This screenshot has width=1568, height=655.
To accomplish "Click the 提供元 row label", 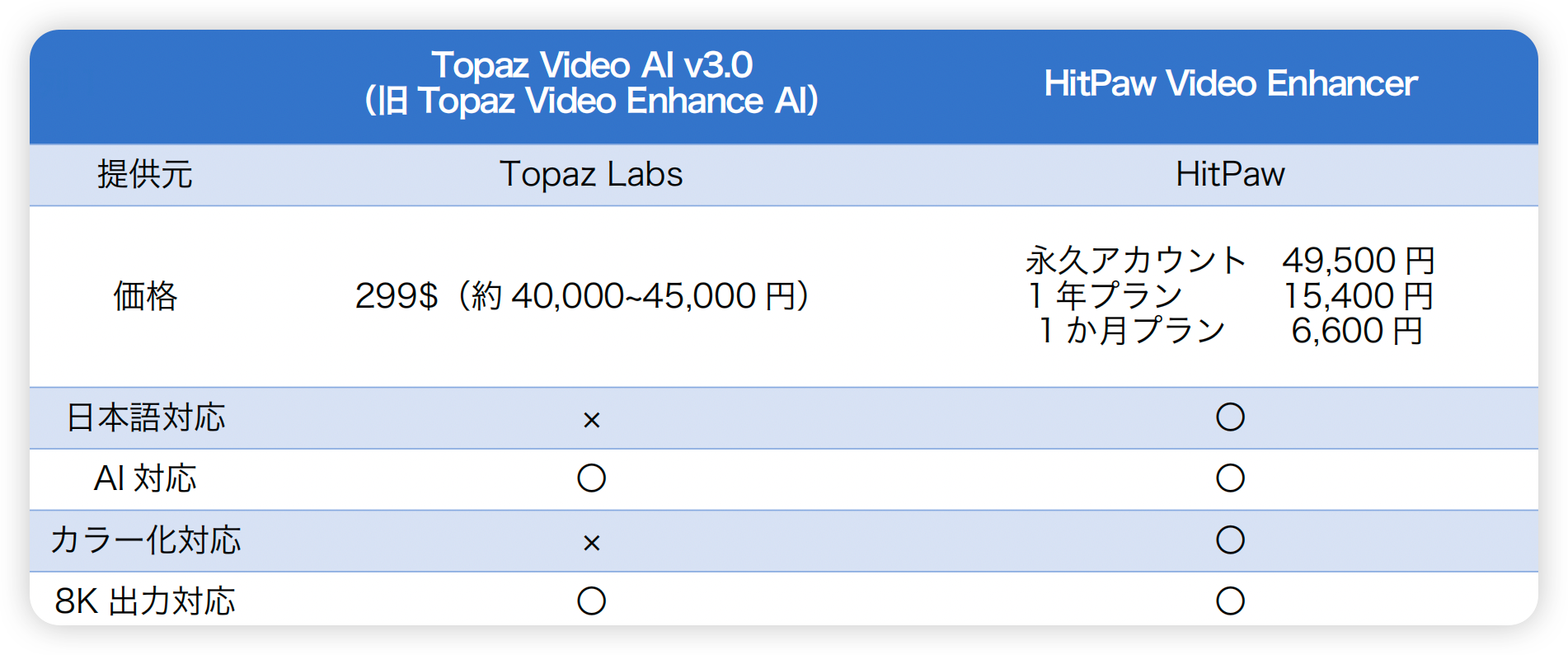I will (145, 175).
